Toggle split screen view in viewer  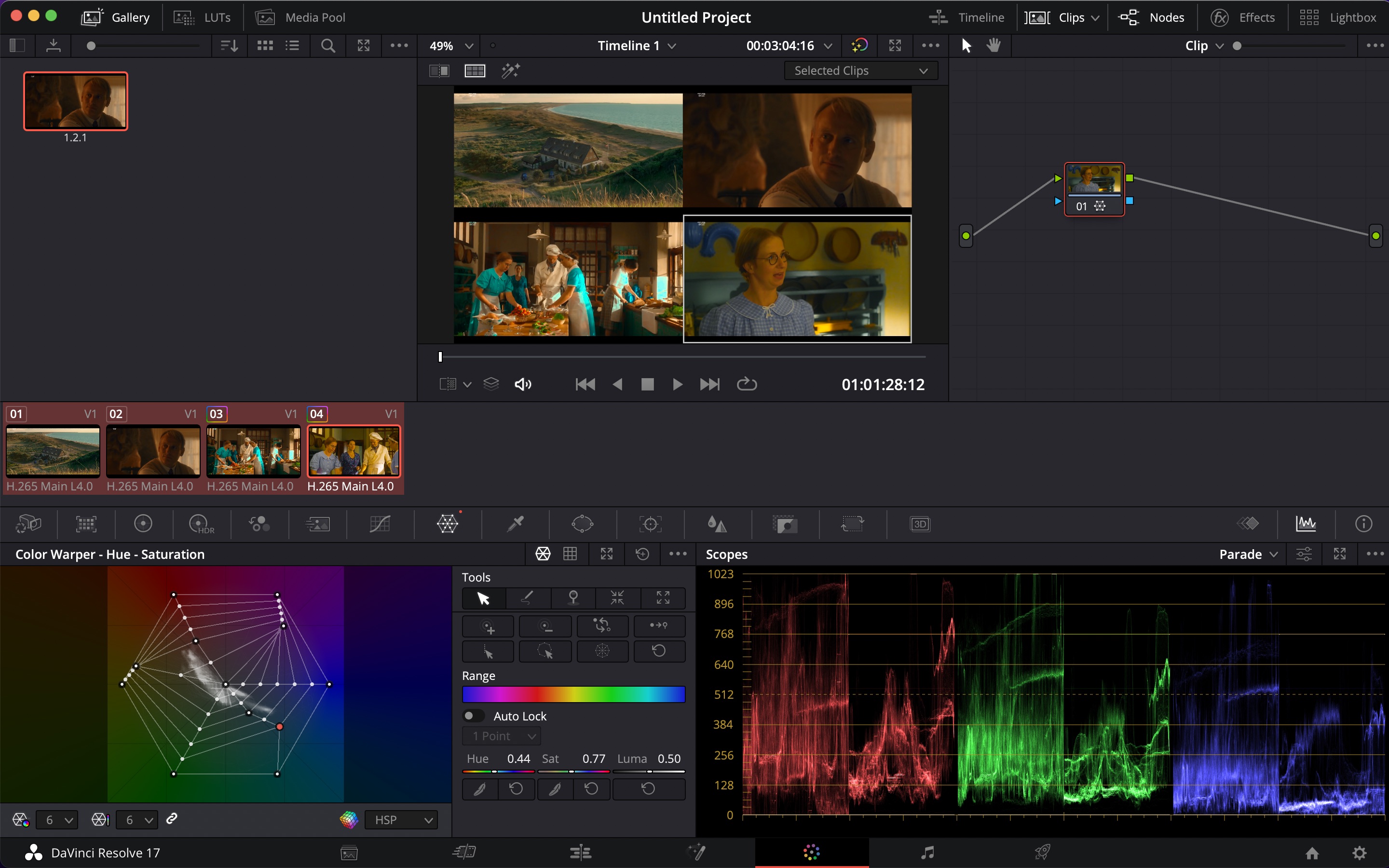click(x=475, y=70)
